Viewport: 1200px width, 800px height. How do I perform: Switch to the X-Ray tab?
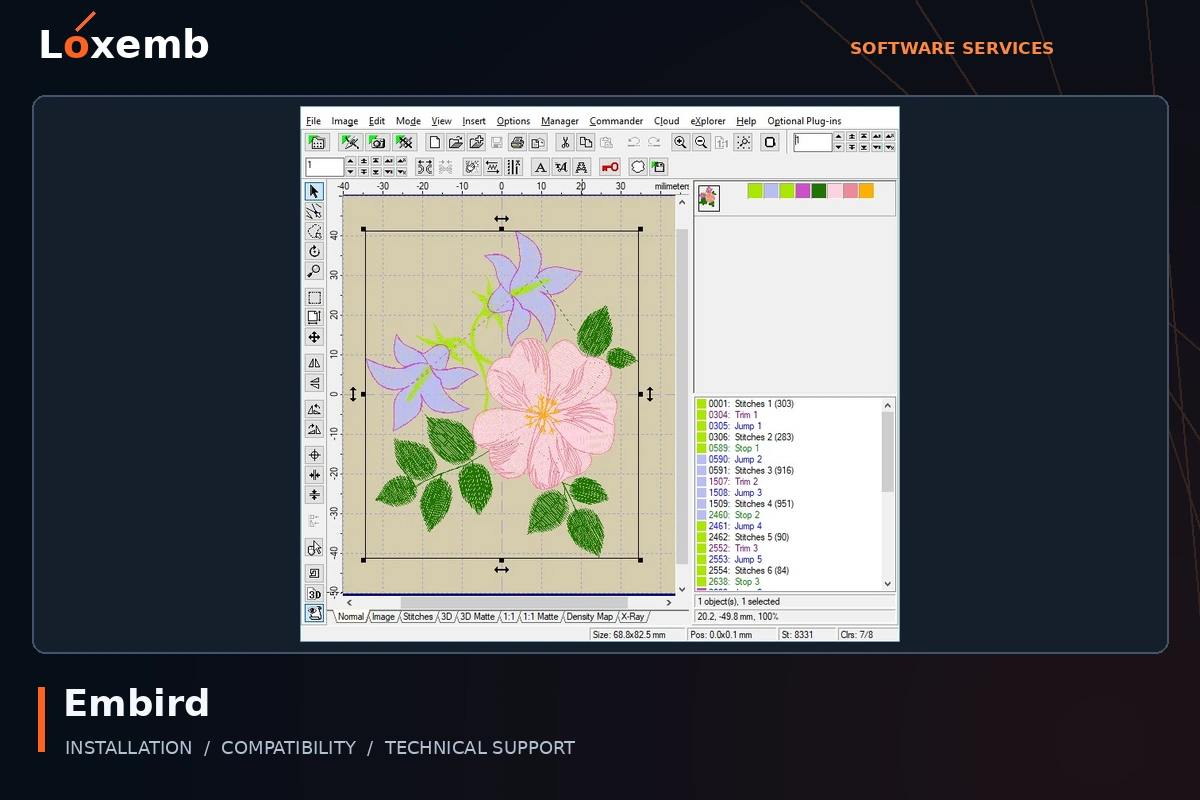coord(633,617)
